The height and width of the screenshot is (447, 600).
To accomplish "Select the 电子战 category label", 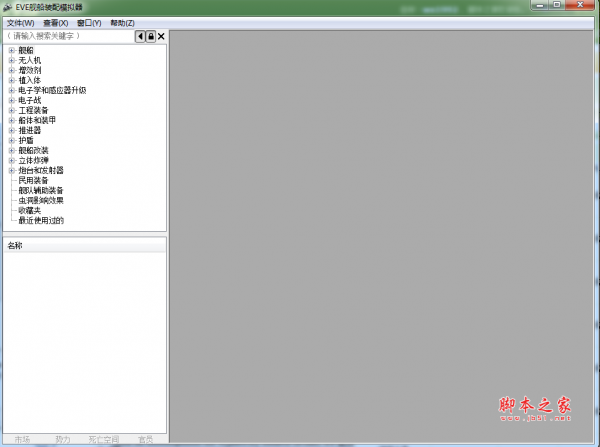I will 30,100.
